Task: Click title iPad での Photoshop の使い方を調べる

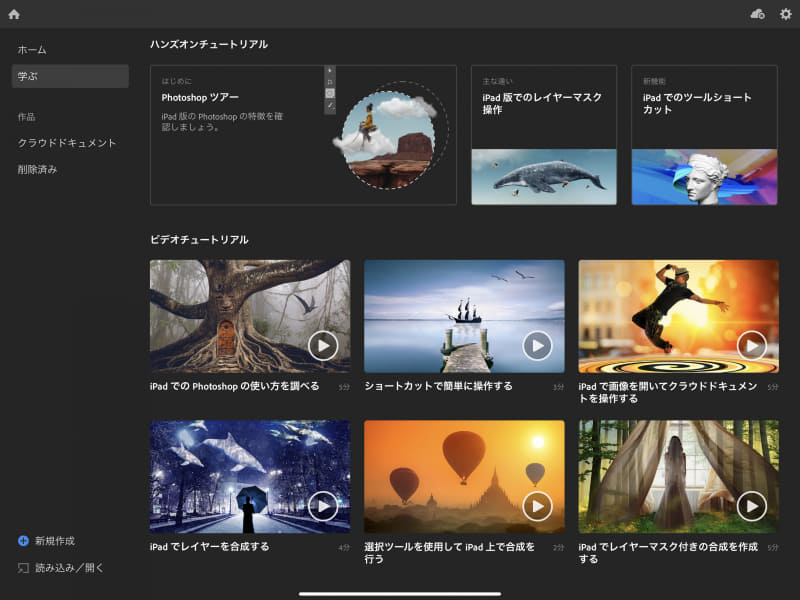Action: click(235, 386)
